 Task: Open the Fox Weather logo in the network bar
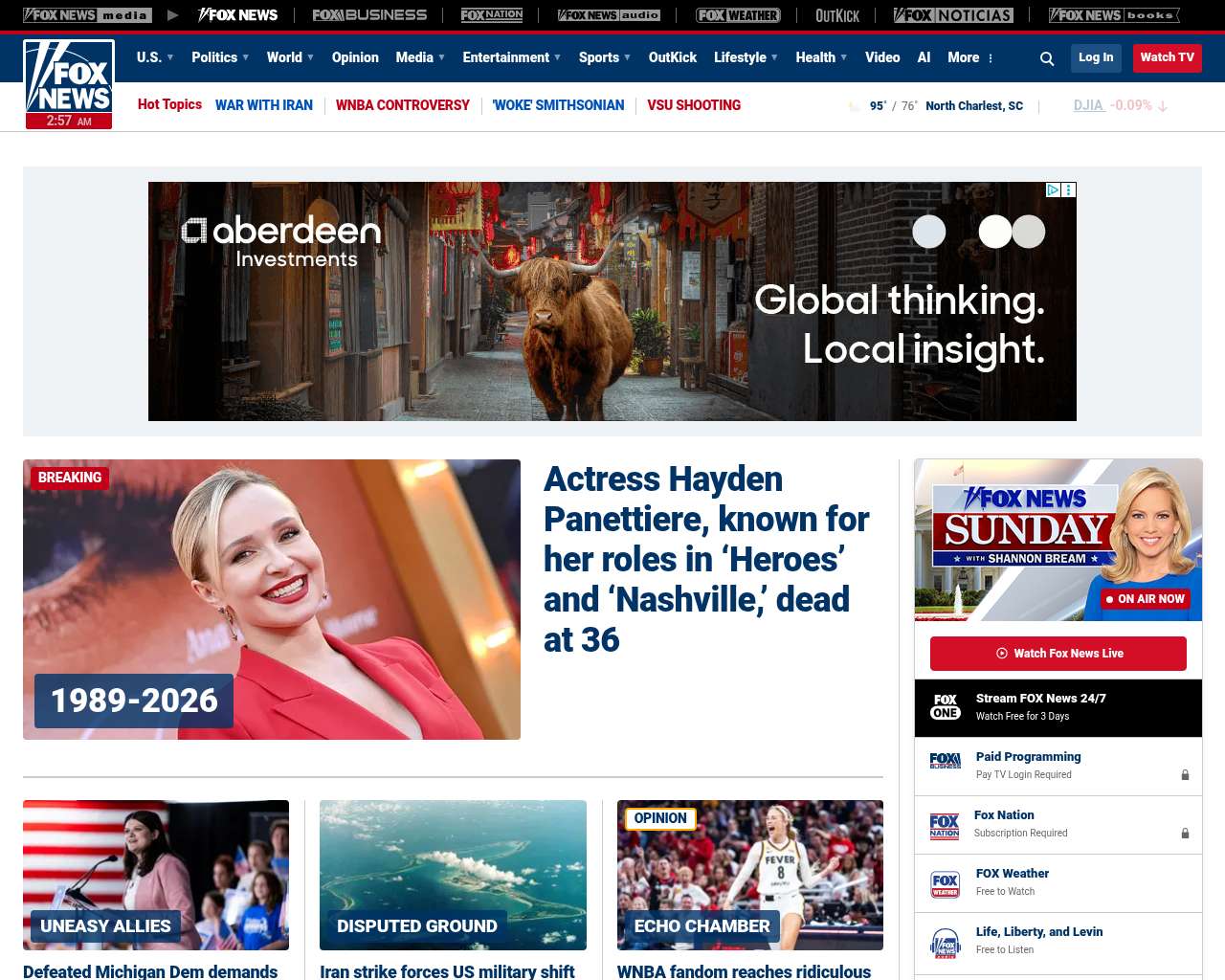click(738, 15)
